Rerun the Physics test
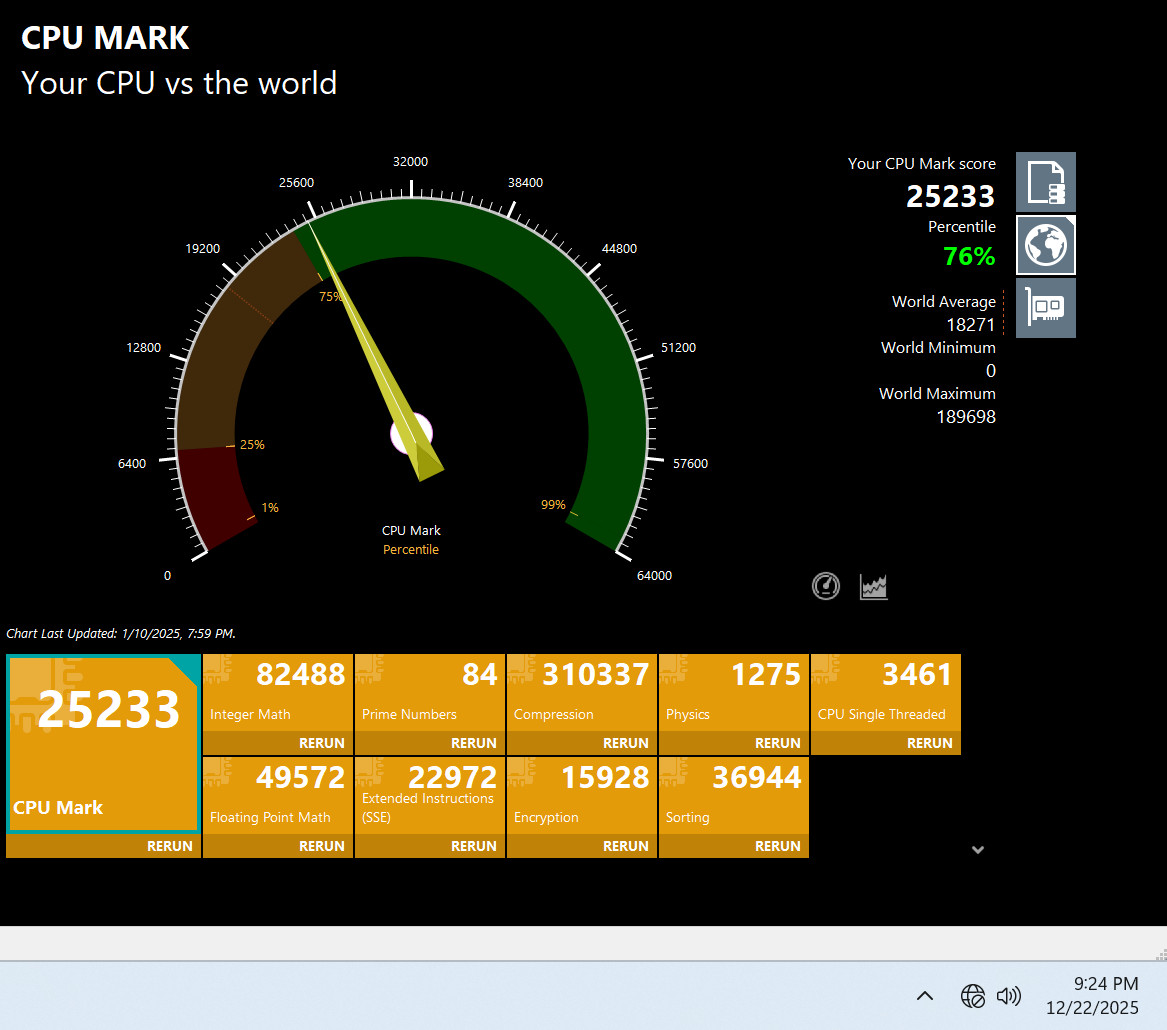 (777, 743)
